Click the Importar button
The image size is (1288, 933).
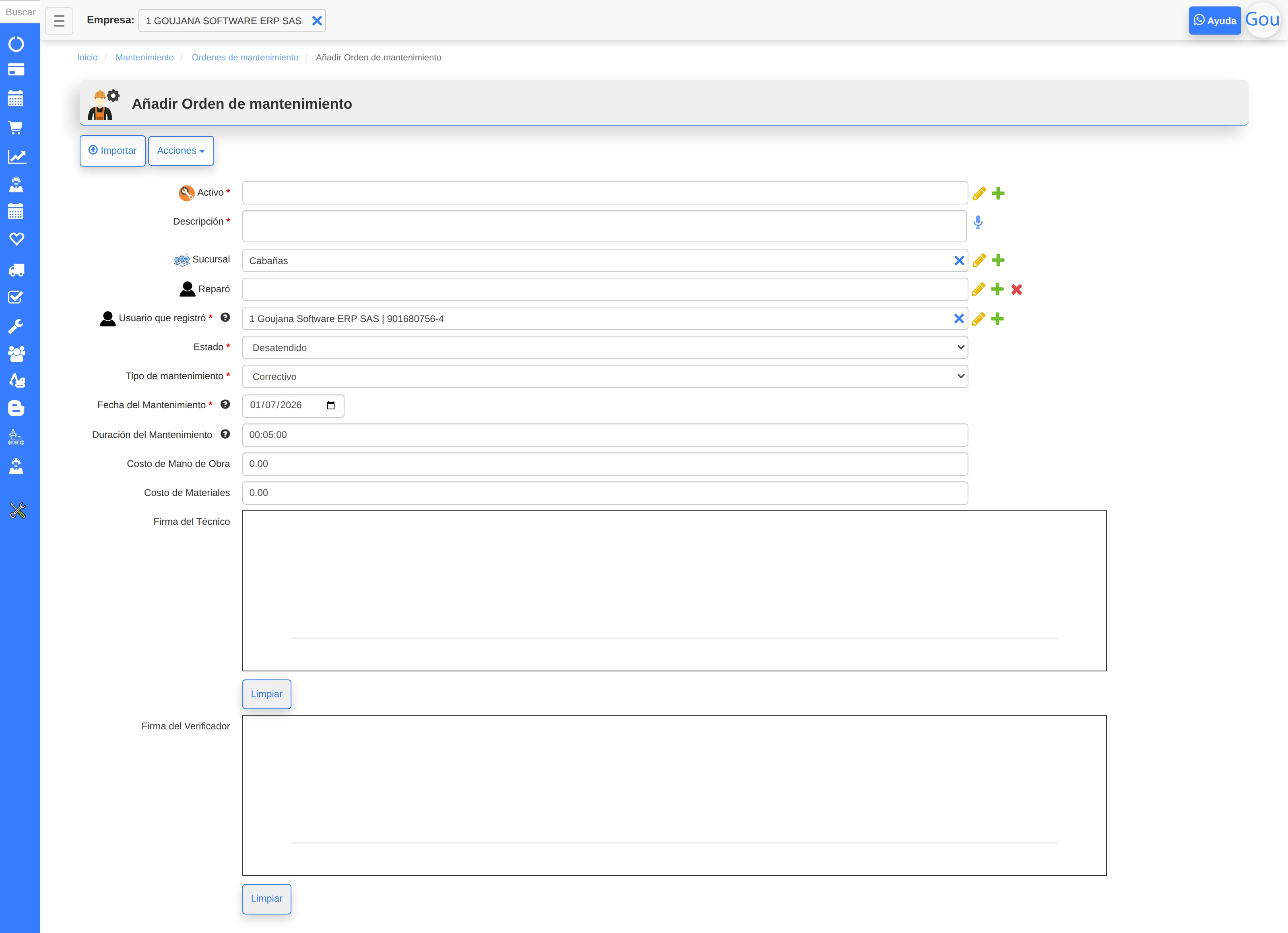(112, 151)
